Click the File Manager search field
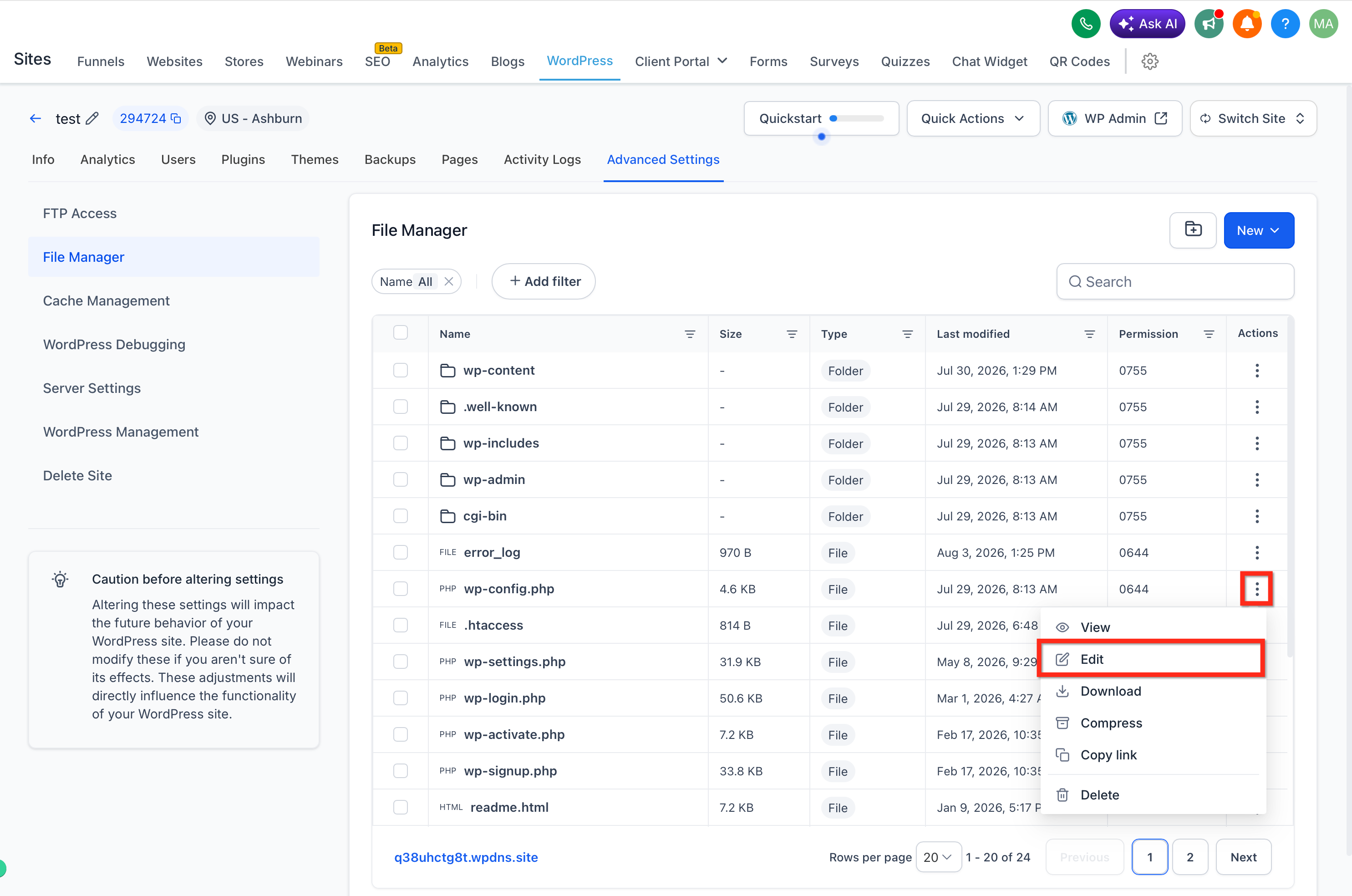This screenshot has width=1352, height=896. pyautogui.click(x=1175, y=281)
